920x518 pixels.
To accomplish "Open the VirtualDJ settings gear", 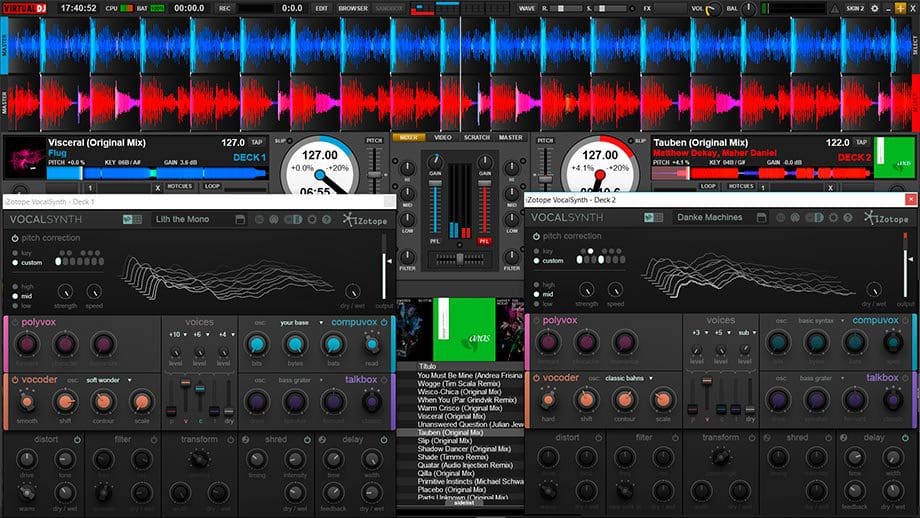I will [x=875, y=8].
